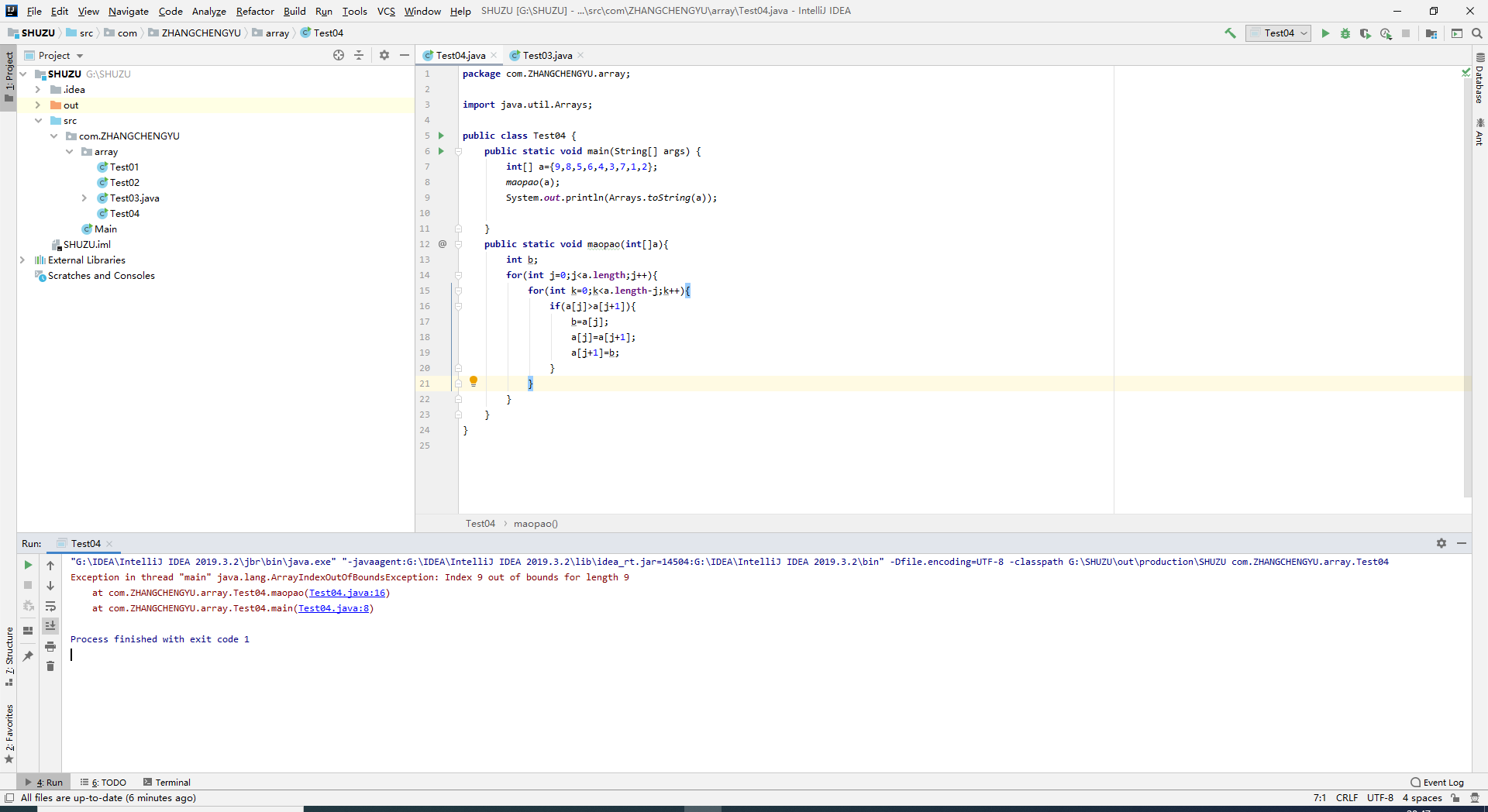
Task: Toggle the Favorites side tab
Action: click(x=9, y=733)
